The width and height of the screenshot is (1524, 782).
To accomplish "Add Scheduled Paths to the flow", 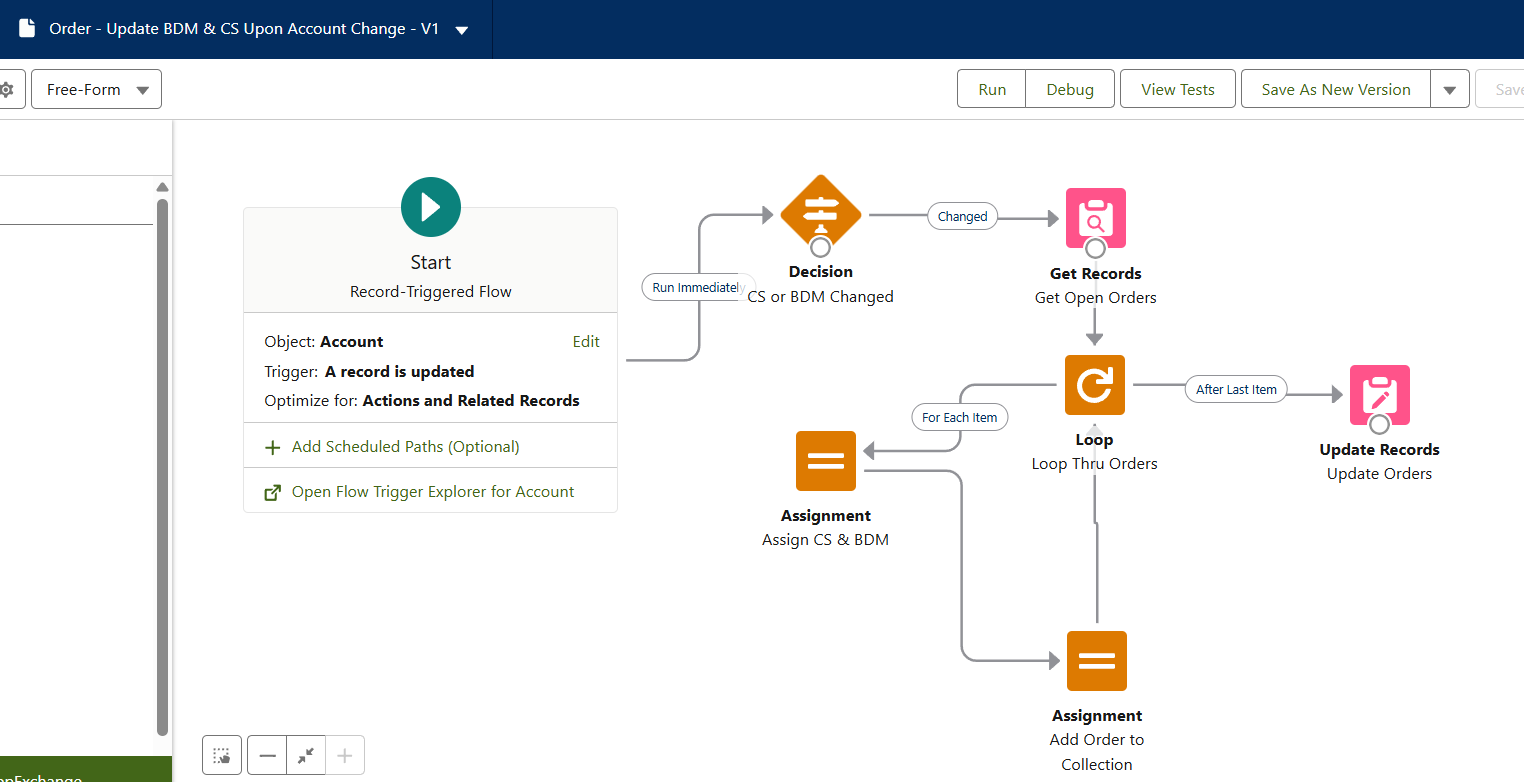I will (x=405, y=447).
